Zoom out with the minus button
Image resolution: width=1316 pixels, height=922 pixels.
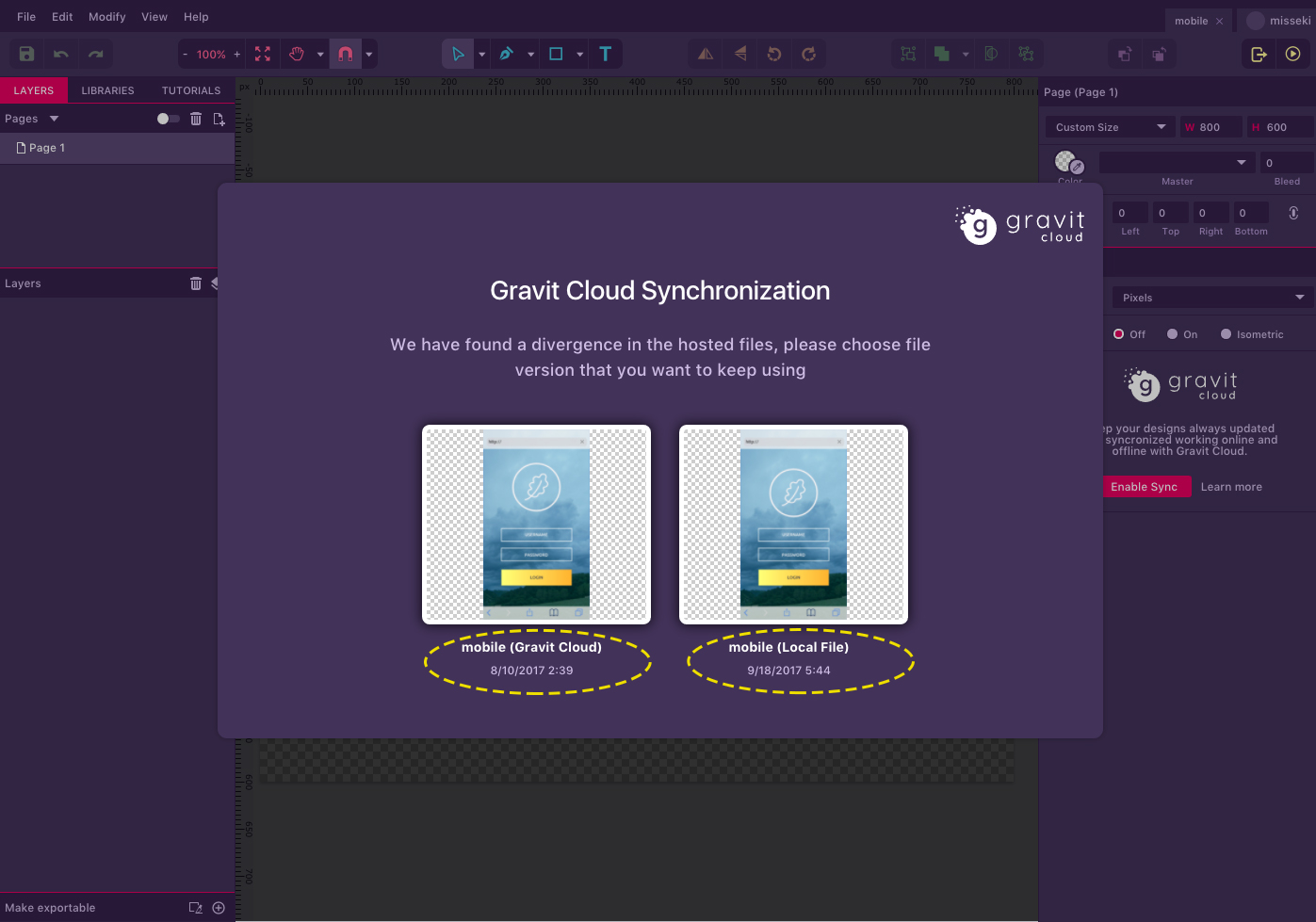185,55
